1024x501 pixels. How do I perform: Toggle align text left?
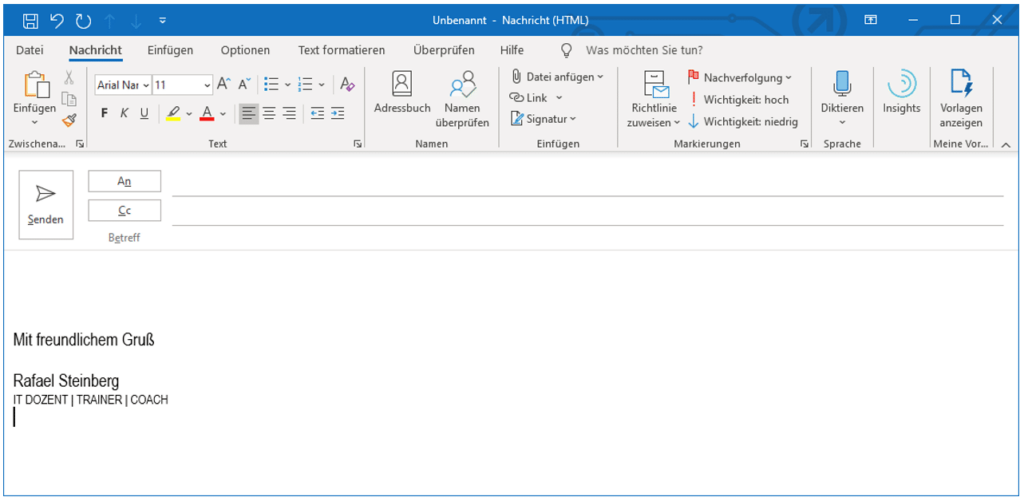click(248, 114)
